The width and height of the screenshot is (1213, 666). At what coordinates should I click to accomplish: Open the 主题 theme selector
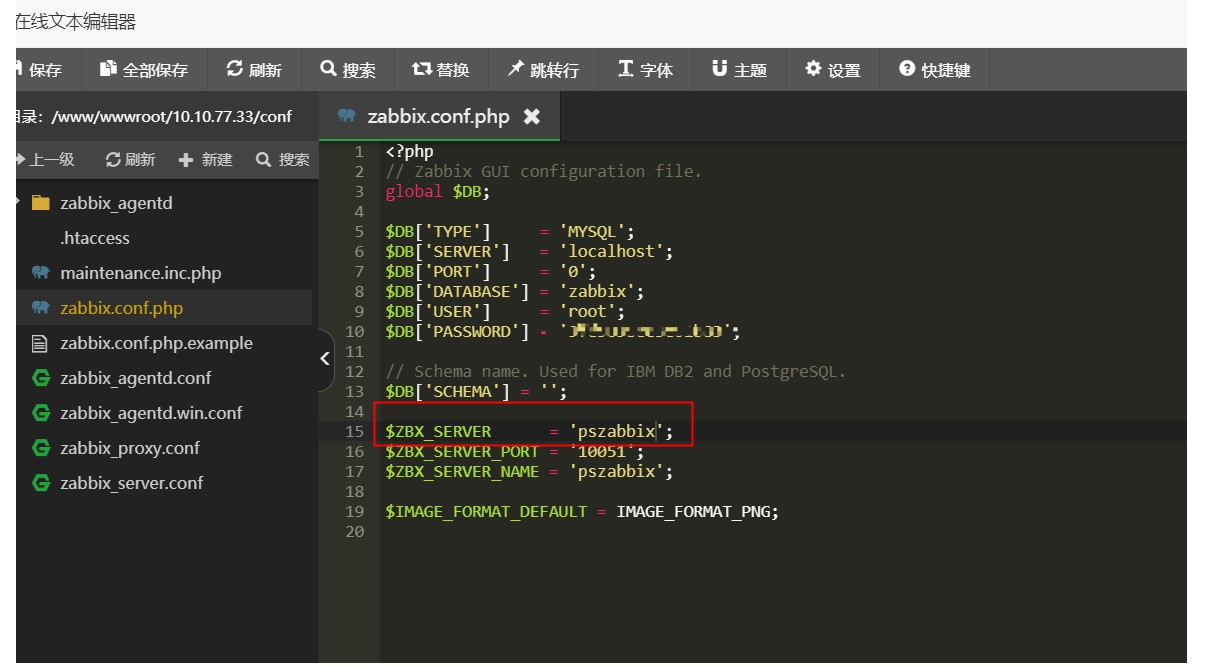[x=739, y=70]
